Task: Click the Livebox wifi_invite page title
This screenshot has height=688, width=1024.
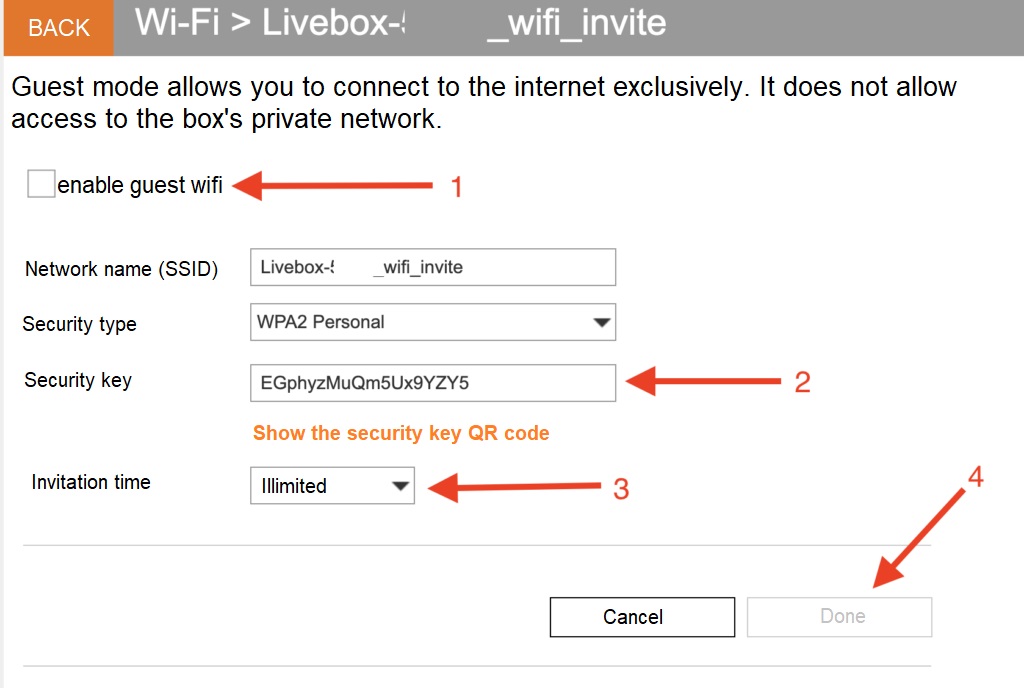Action: (x=400, y=26)
